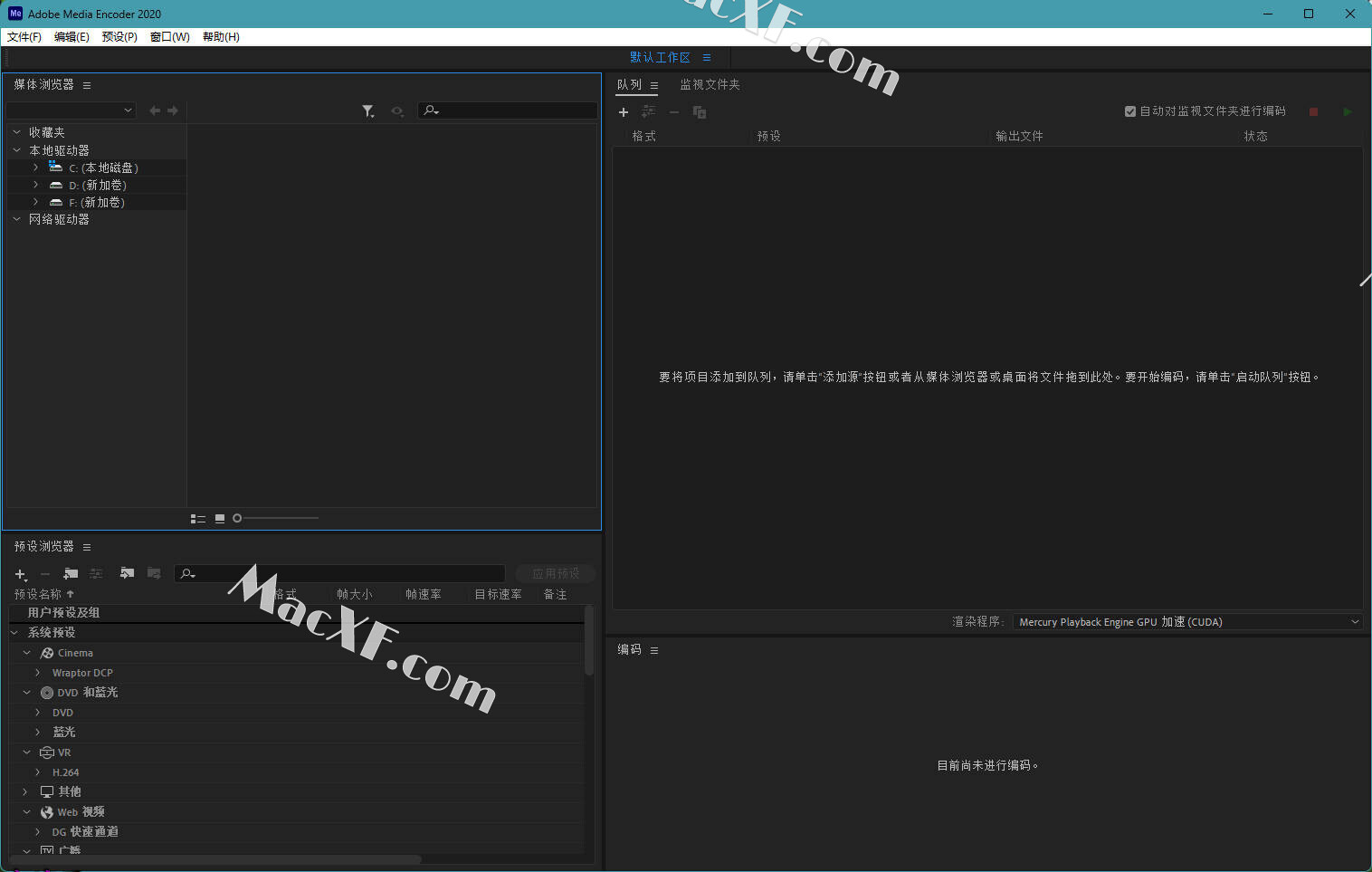The image size is (1372, 872).
Task: Click the back arrow in the media browser
Action: [x=155, y=110]
